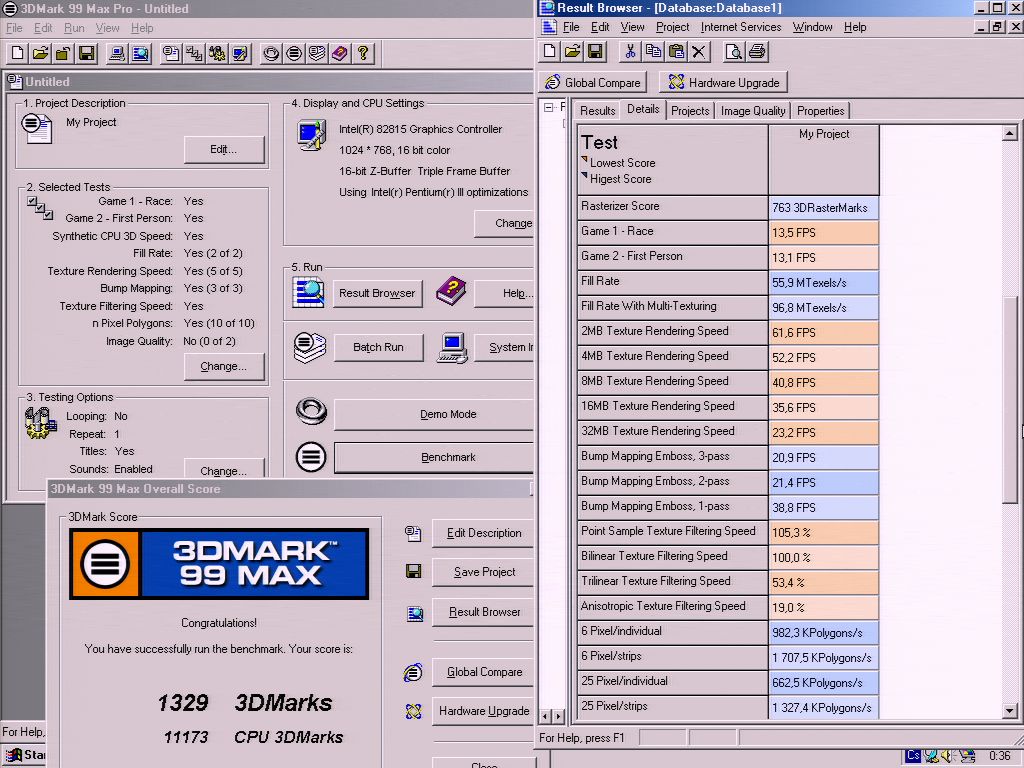The image size is (1024, 768).
Task: Click the Print Preview magnifier icon in Result Browser
Action: (x=733, y=52)
